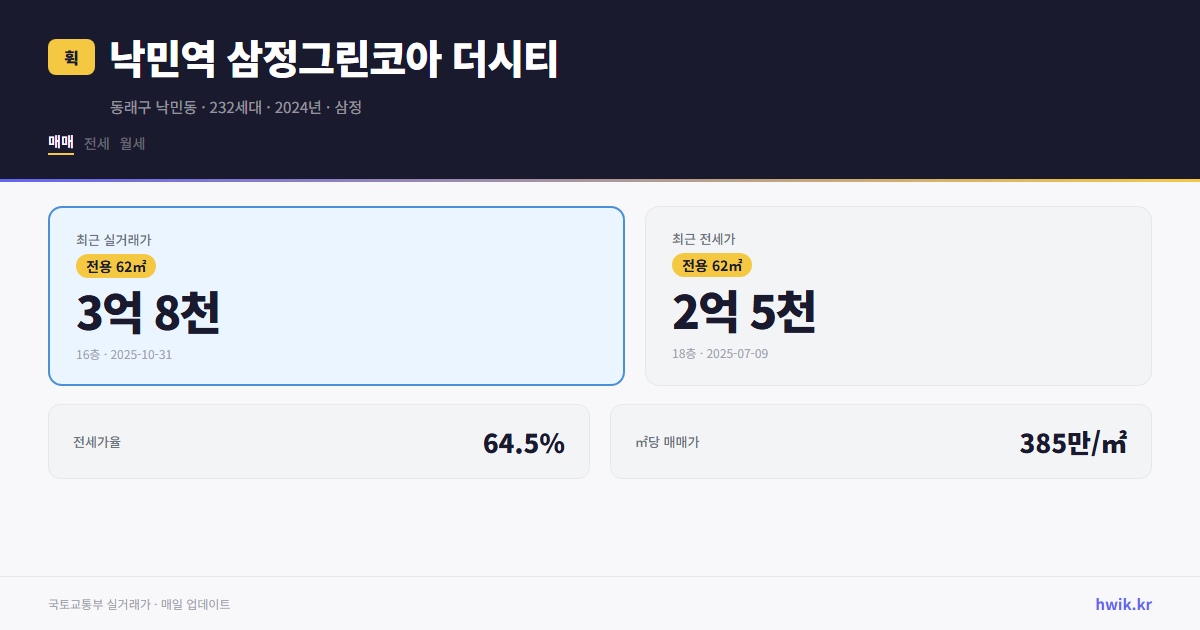Image resolution: width=1200 pixels, height=630 pixels.
Task: Click the 동래구 낙민동 subtitle info
Action: point(235,107)
